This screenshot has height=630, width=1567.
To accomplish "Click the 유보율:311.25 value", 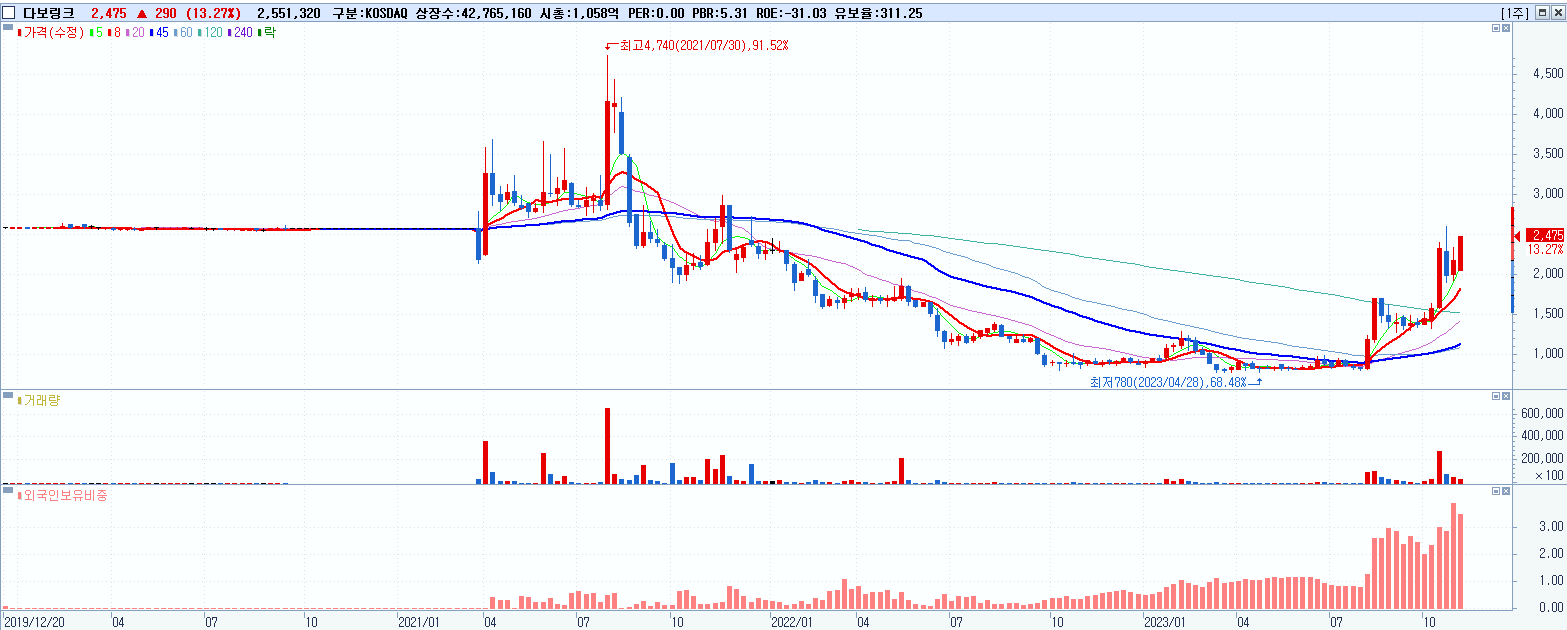I will click(x=880, y=13).
